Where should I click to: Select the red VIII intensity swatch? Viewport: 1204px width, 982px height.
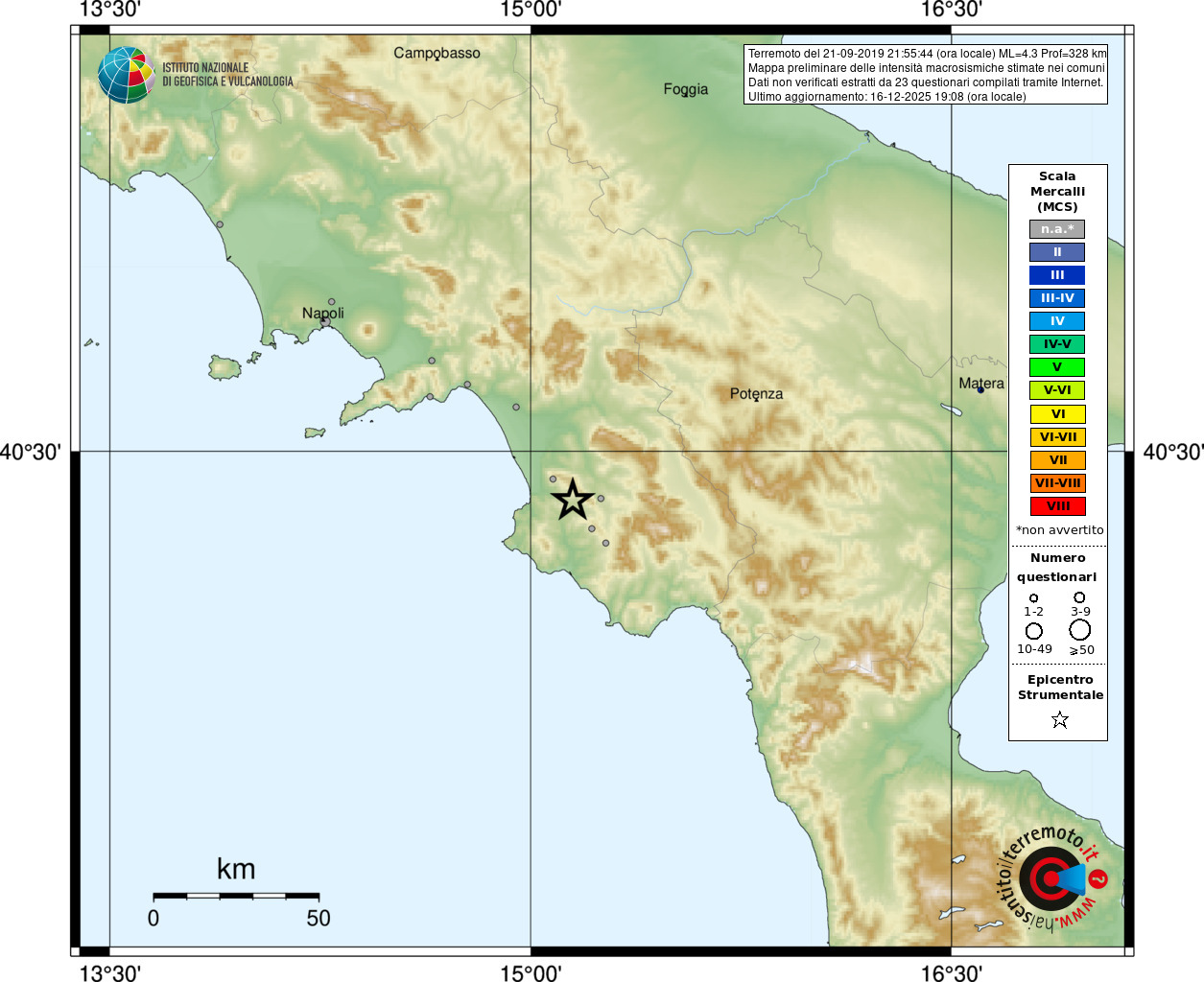tap(1057, 506)
